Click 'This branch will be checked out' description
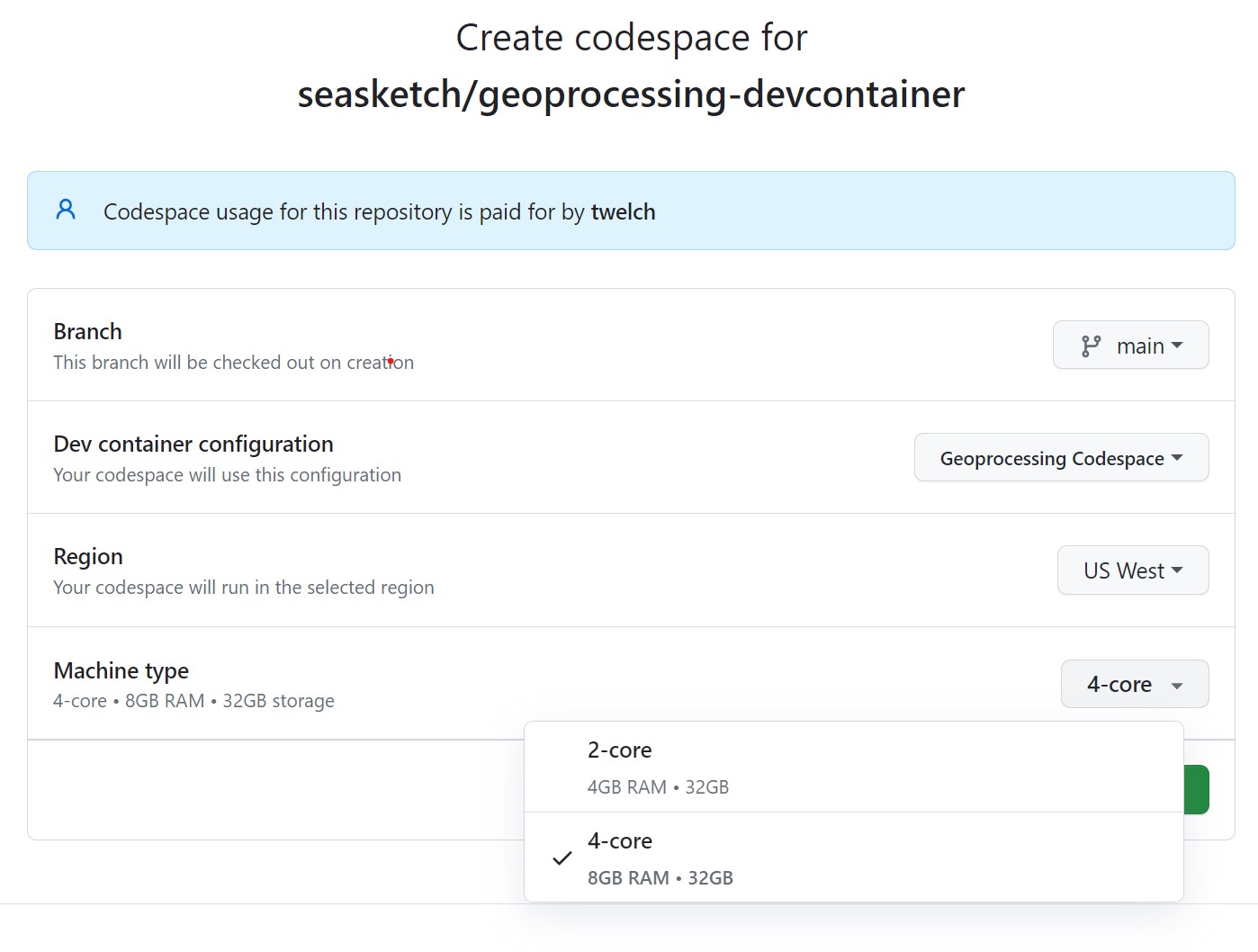This screenshot has height=952, width=1258. [x=233, y=362]
